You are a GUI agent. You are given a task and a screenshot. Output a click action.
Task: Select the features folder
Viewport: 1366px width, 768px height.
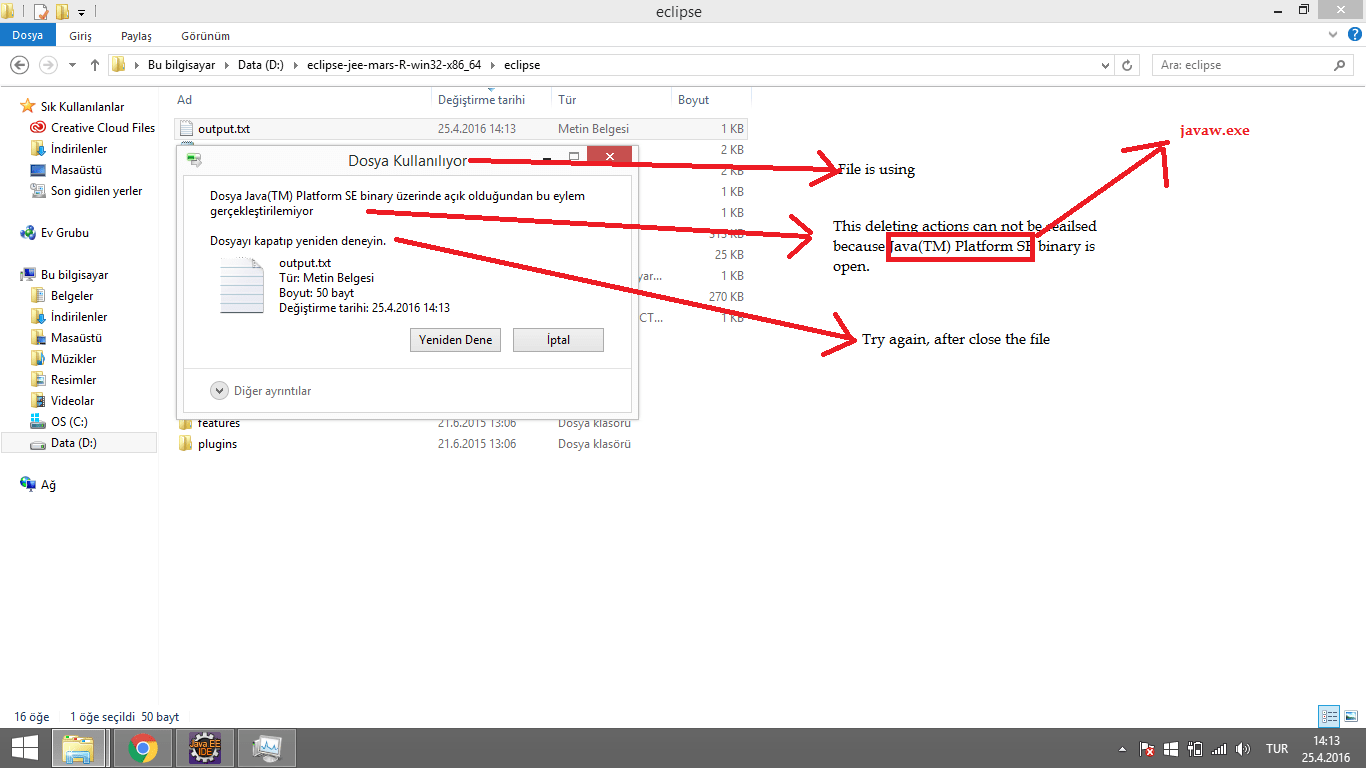coord(218,423)
